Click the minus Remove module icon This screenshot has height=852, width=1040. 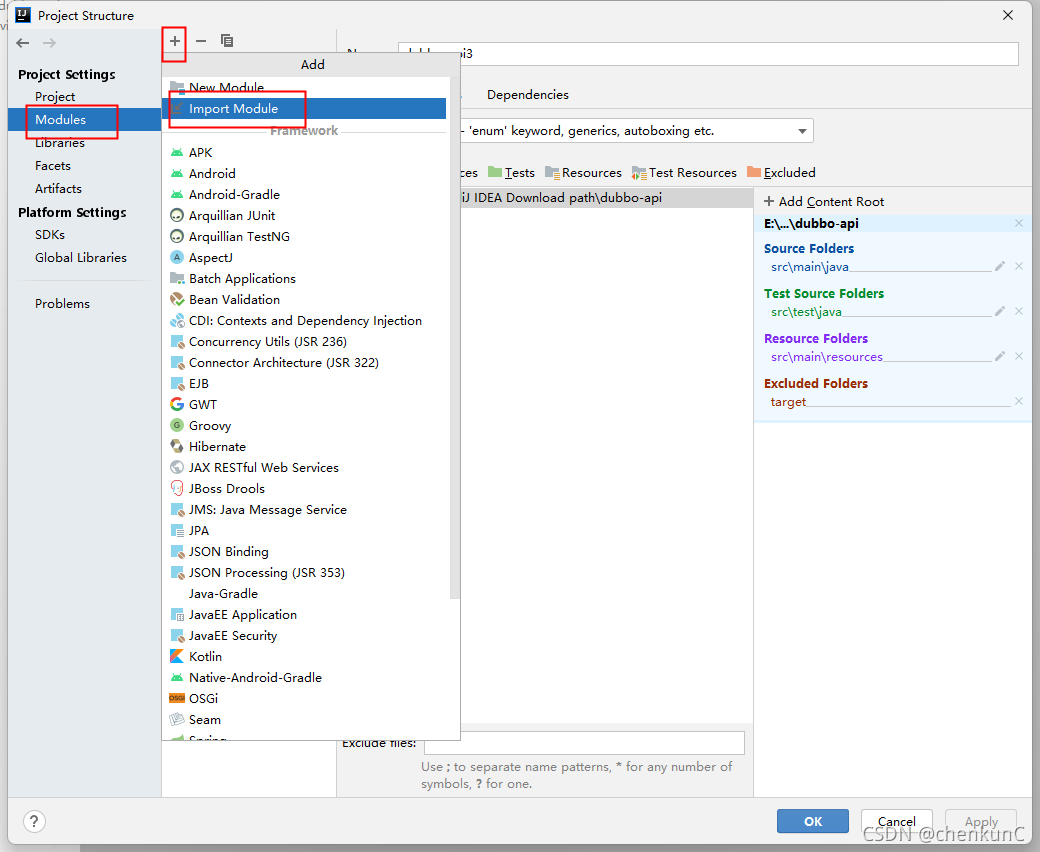point(201,41)
